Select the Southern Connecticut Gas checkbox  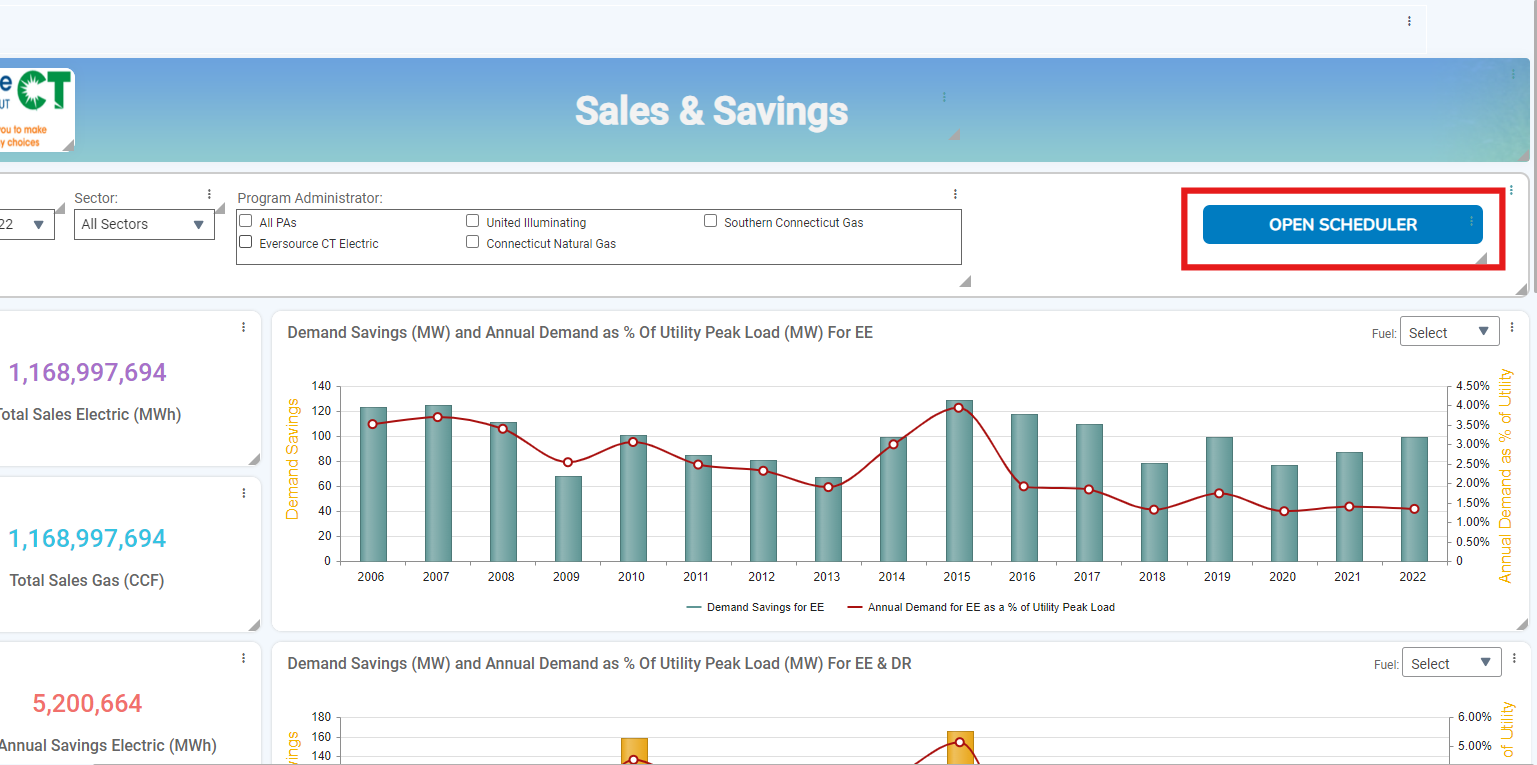coord(711,221)
